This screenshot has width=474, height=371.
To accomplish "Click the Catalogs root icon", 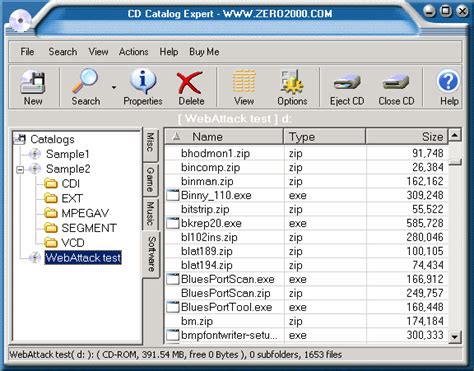I will [20, 139].
